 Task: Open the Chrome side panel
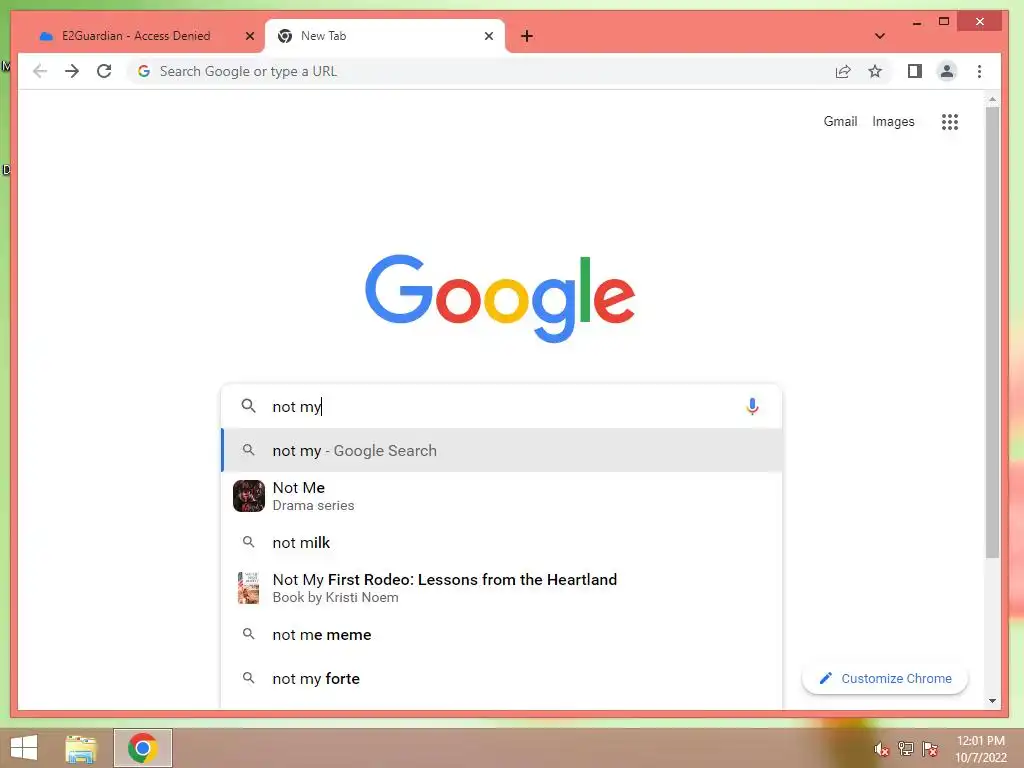tap(915, 71)
